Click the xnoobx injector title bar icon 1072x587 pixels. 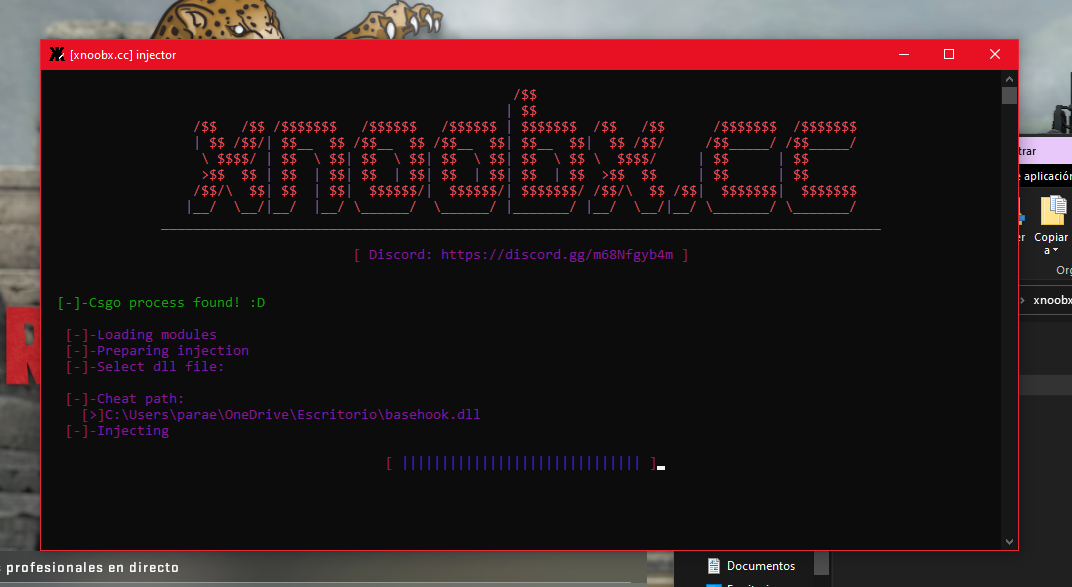pos(57,55)
